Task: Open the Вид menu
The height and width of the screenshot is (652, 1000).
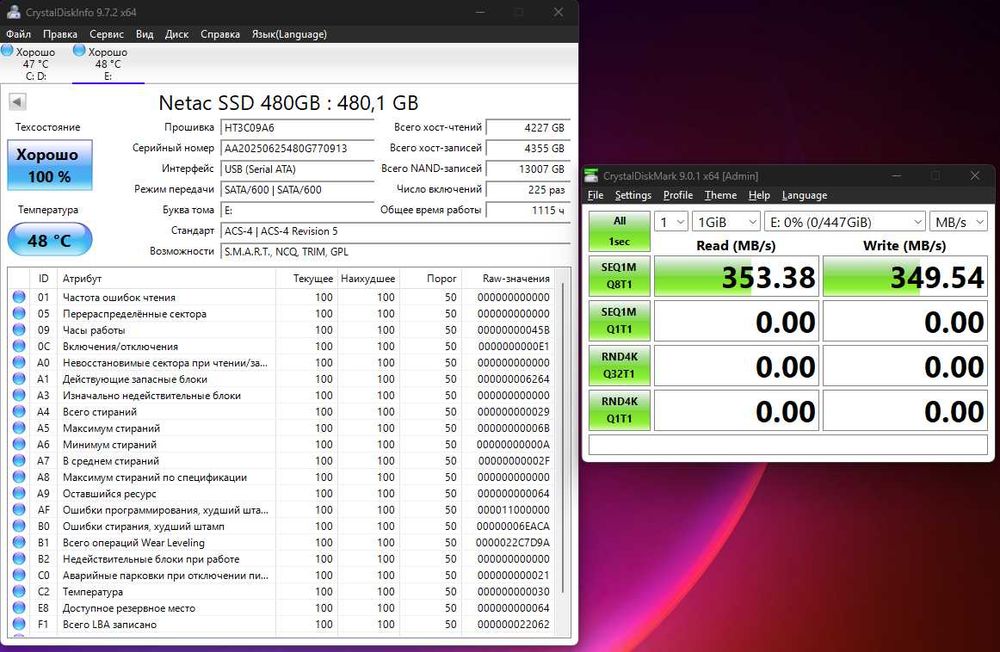Action: tap(145, 34)
